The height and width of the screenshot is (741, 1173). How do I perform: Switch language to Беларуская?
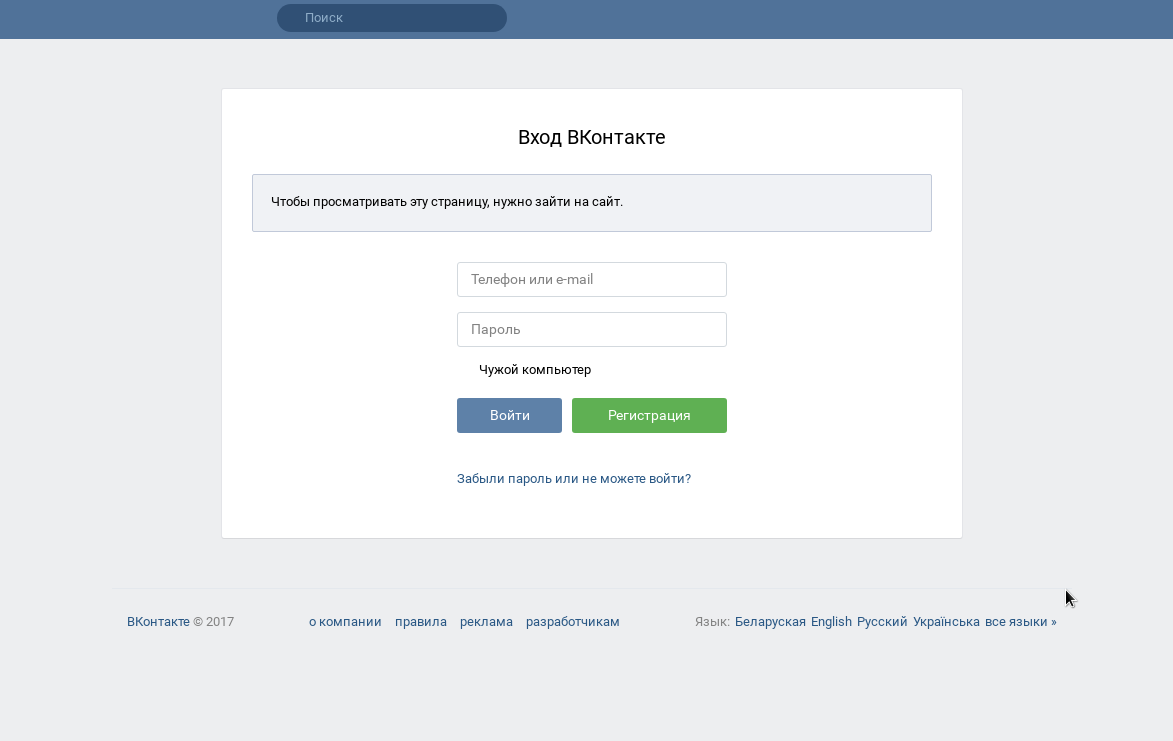[x=770, y=622]
